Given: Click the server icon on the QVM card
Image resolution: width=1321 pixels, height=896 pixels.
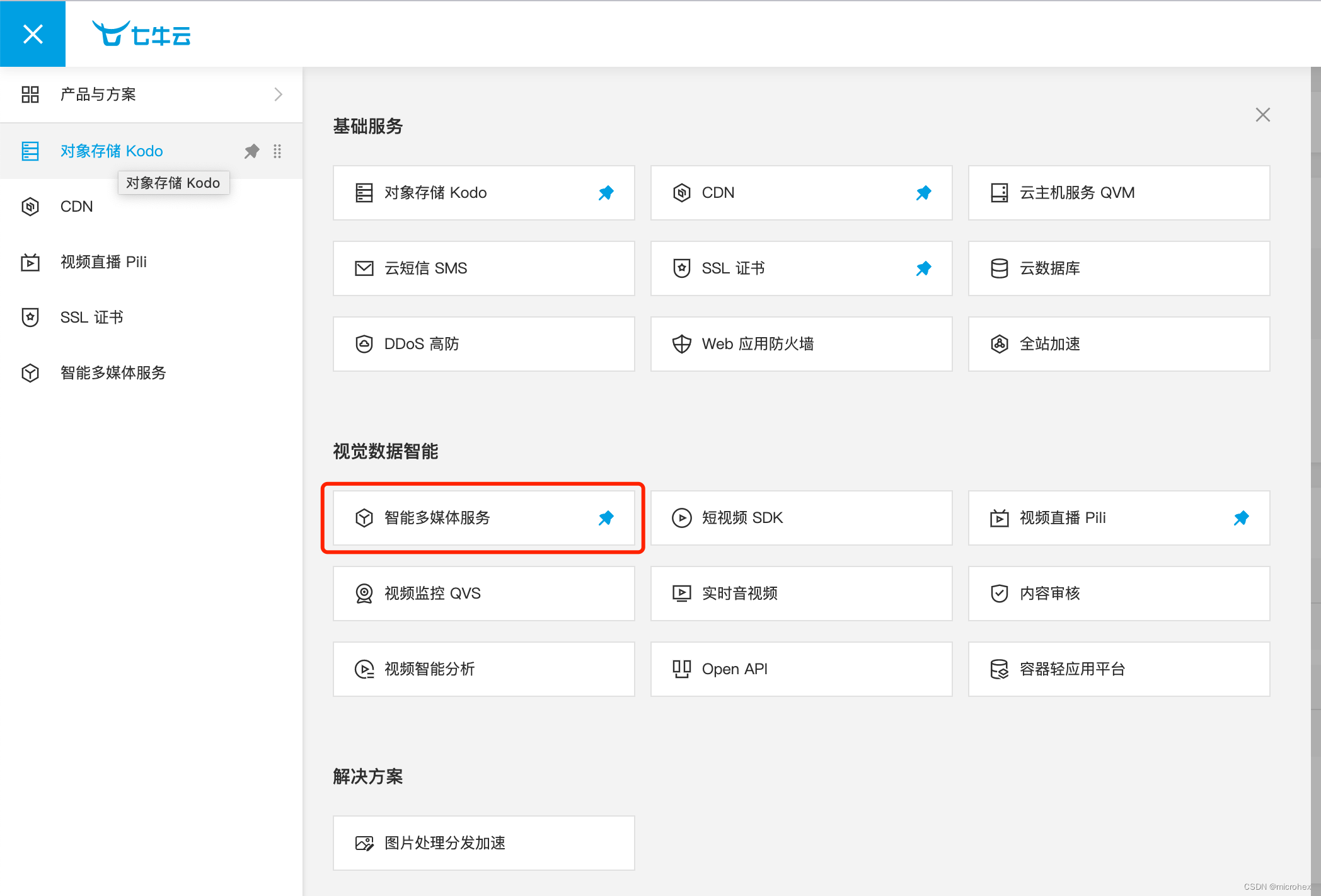Looking at the screenshot, I should point(1000,193).
